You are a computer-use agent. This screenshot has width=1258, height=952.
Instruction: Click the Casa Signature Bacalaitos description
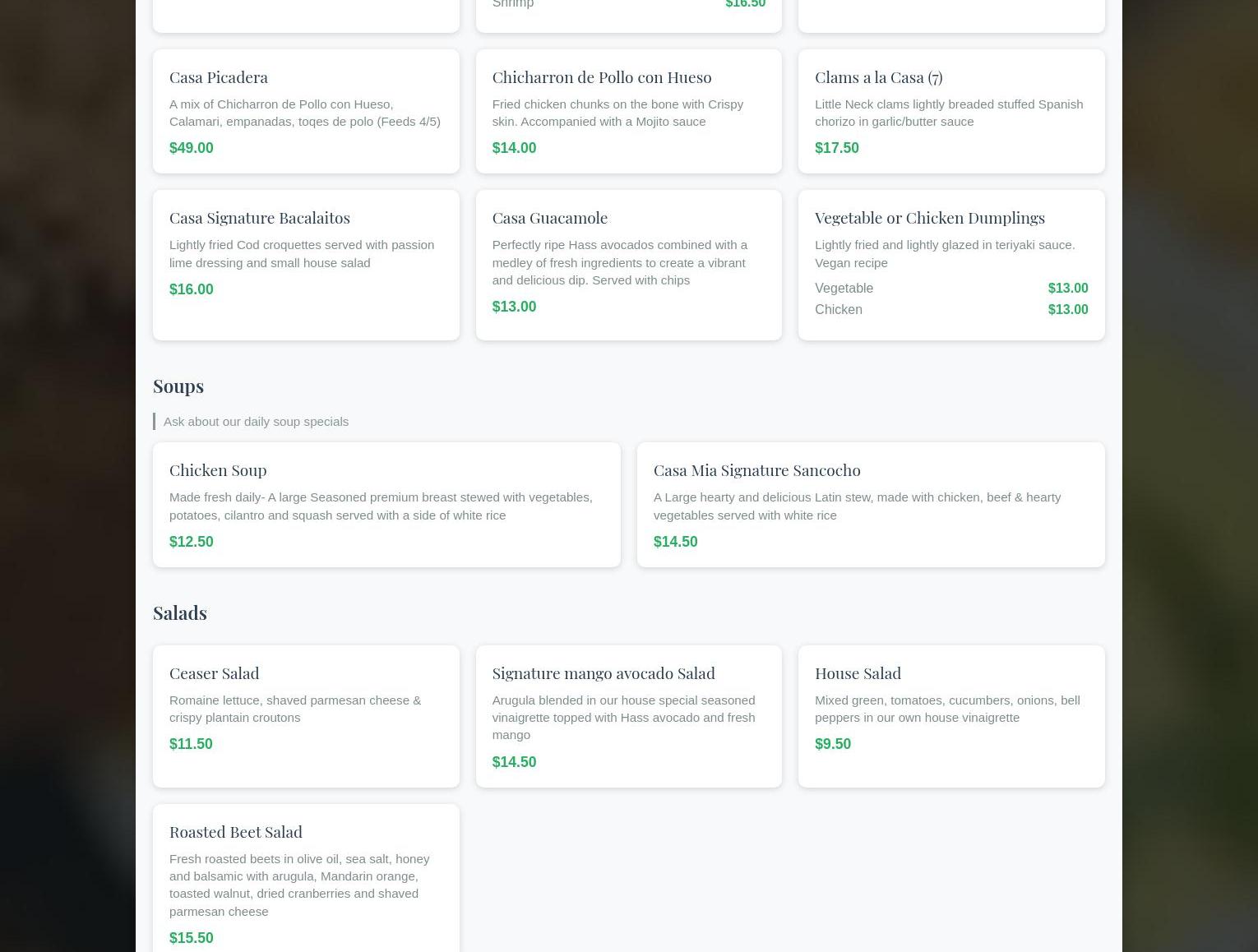pos(302,253)
